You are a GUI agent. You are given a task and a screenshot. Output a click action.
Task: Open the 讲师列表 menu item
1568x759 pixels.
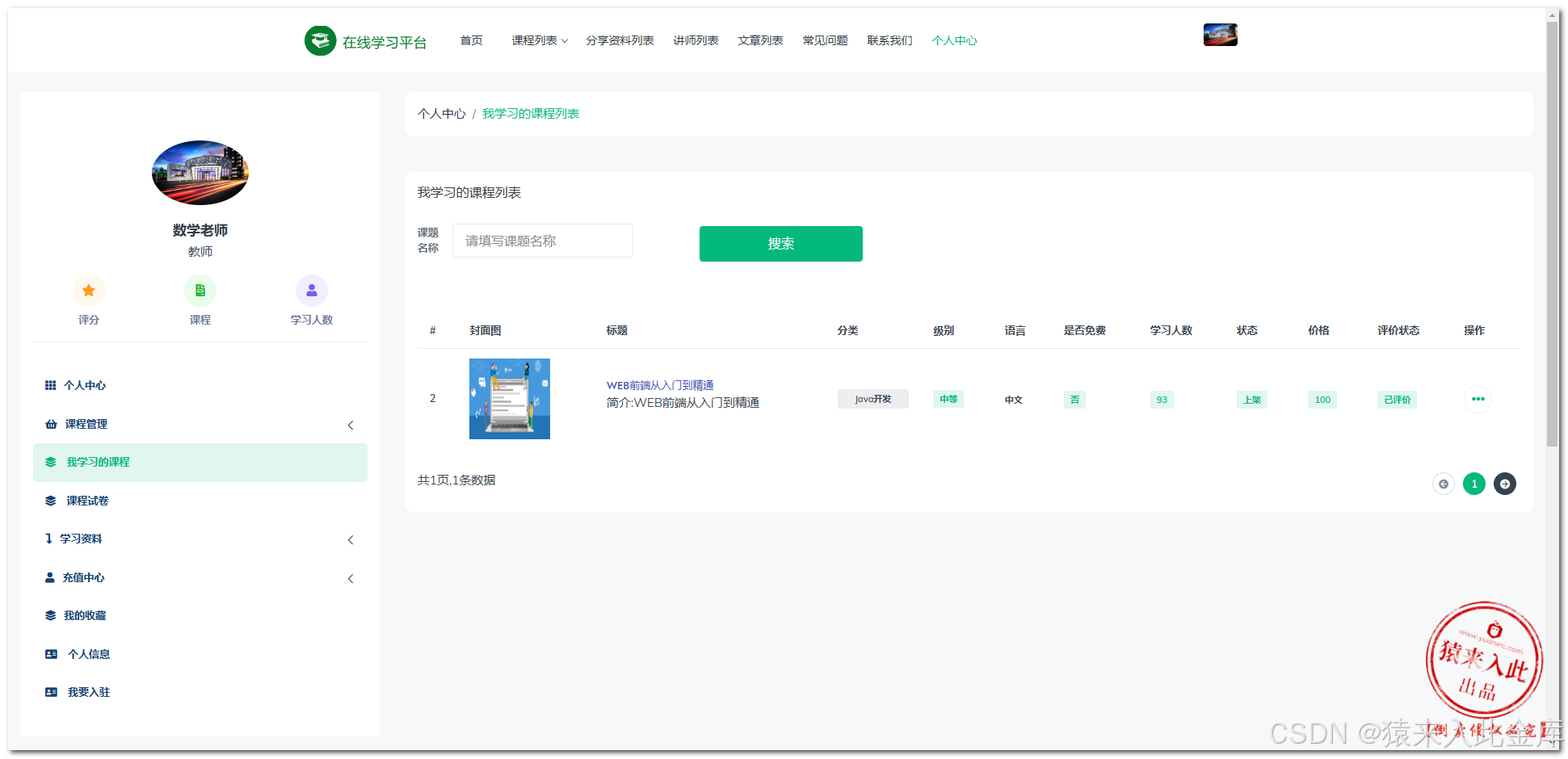[x=696, y=40]
